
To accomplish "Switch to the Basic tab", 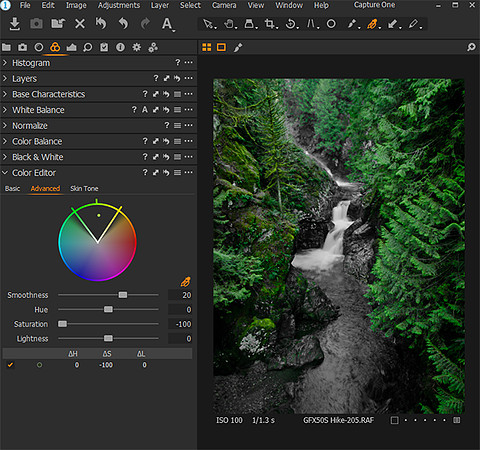I will 12,188.
